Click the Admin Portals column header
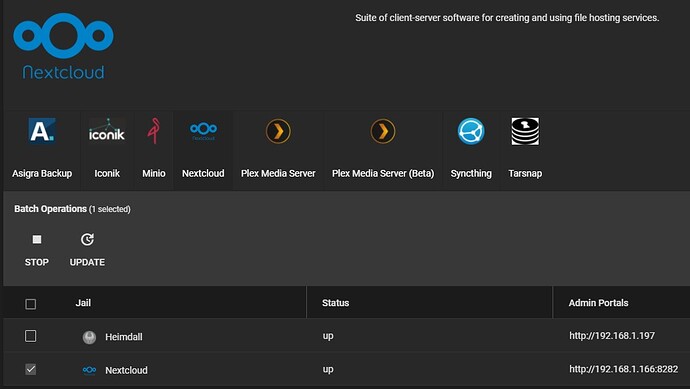The image size is (690, 389). coord(598,303)
